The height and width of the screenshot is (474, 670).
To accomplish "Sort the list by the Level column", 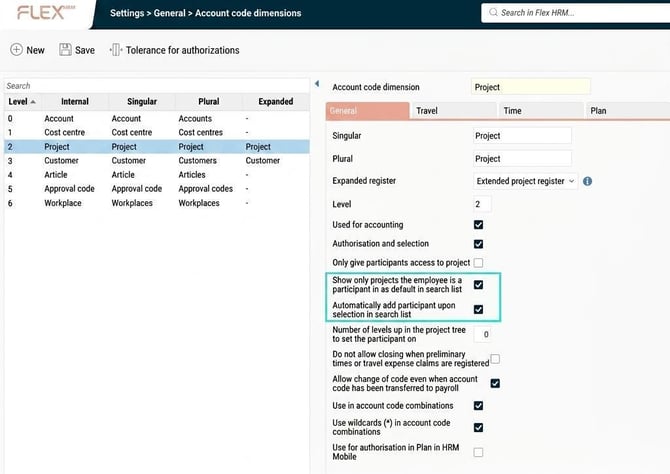I will pyautogui.click(x=22, y=102).
